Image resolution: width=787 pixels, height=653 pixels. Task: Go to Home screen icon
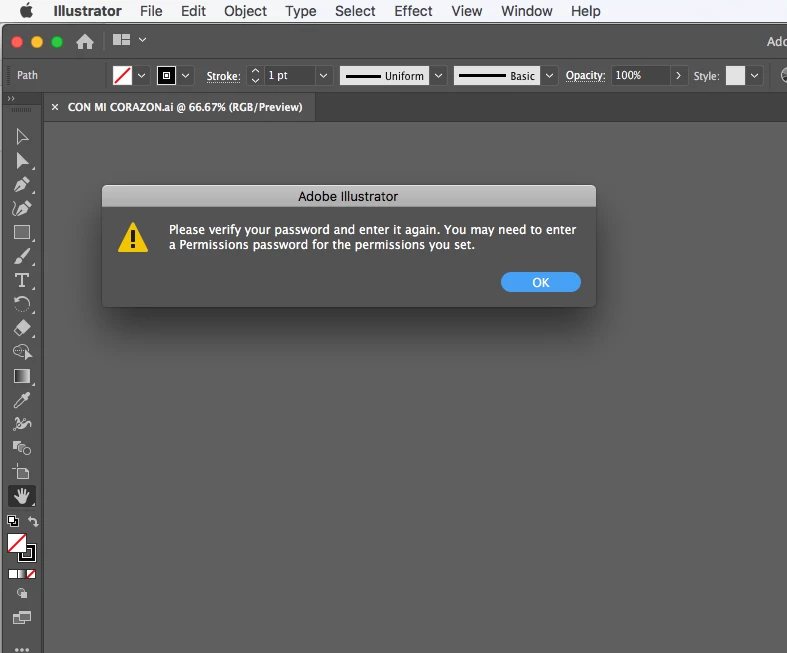[x=85, y=41]
